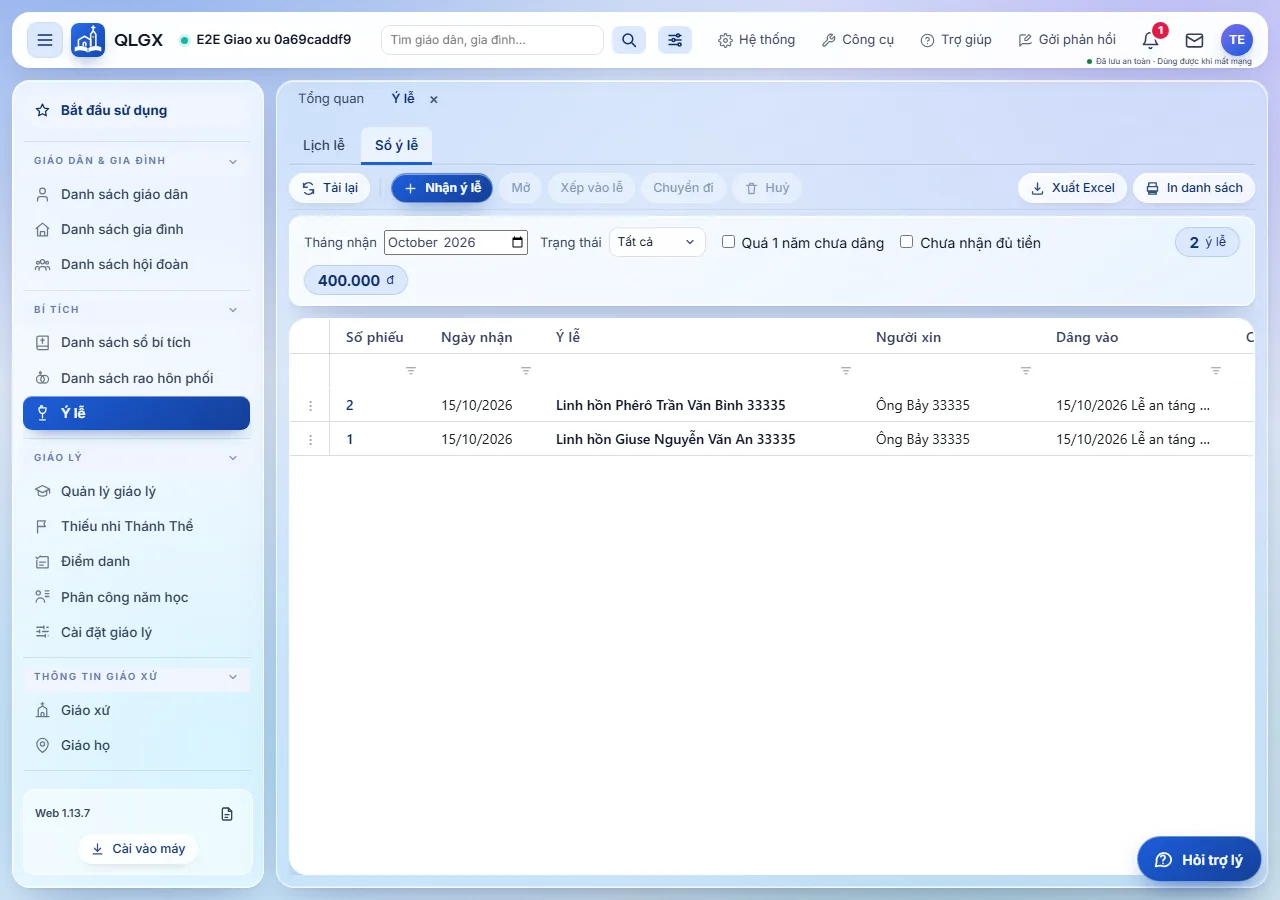Export list with Xuất Excel
The width and height of the screenshot is (1280, 900).
click(1073, 188)
